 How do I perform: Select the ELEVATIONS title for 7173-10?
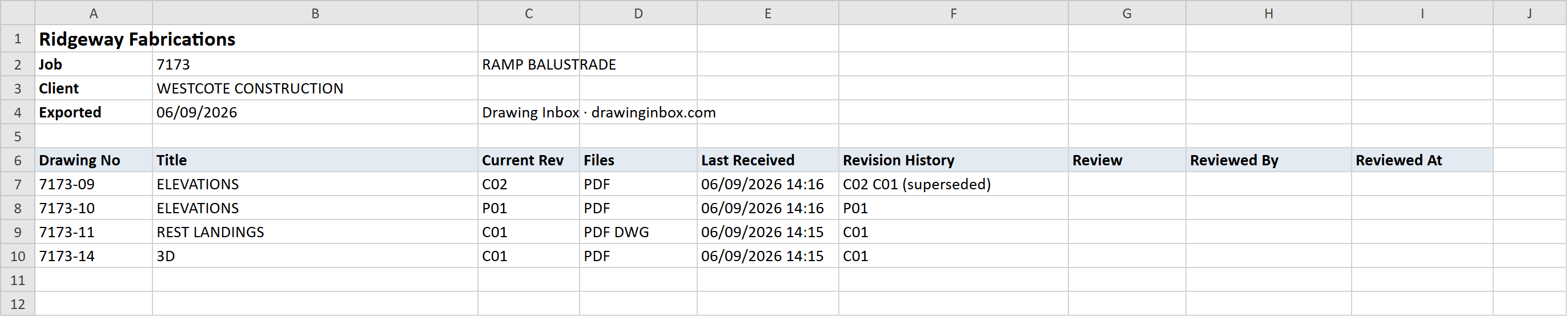click(315, 208)
